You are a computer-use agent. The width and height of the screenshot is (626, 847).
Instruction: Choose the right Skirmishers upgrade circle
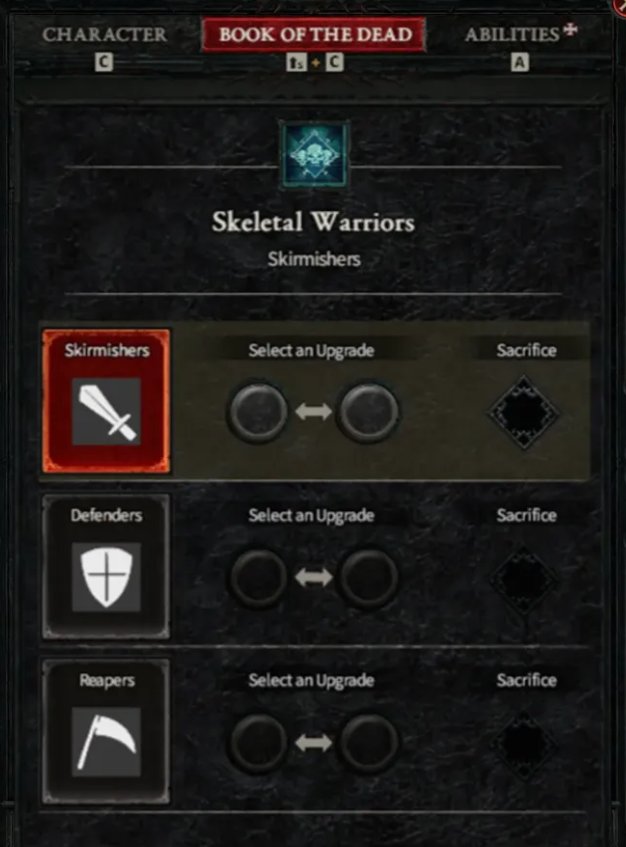(368, 412)
